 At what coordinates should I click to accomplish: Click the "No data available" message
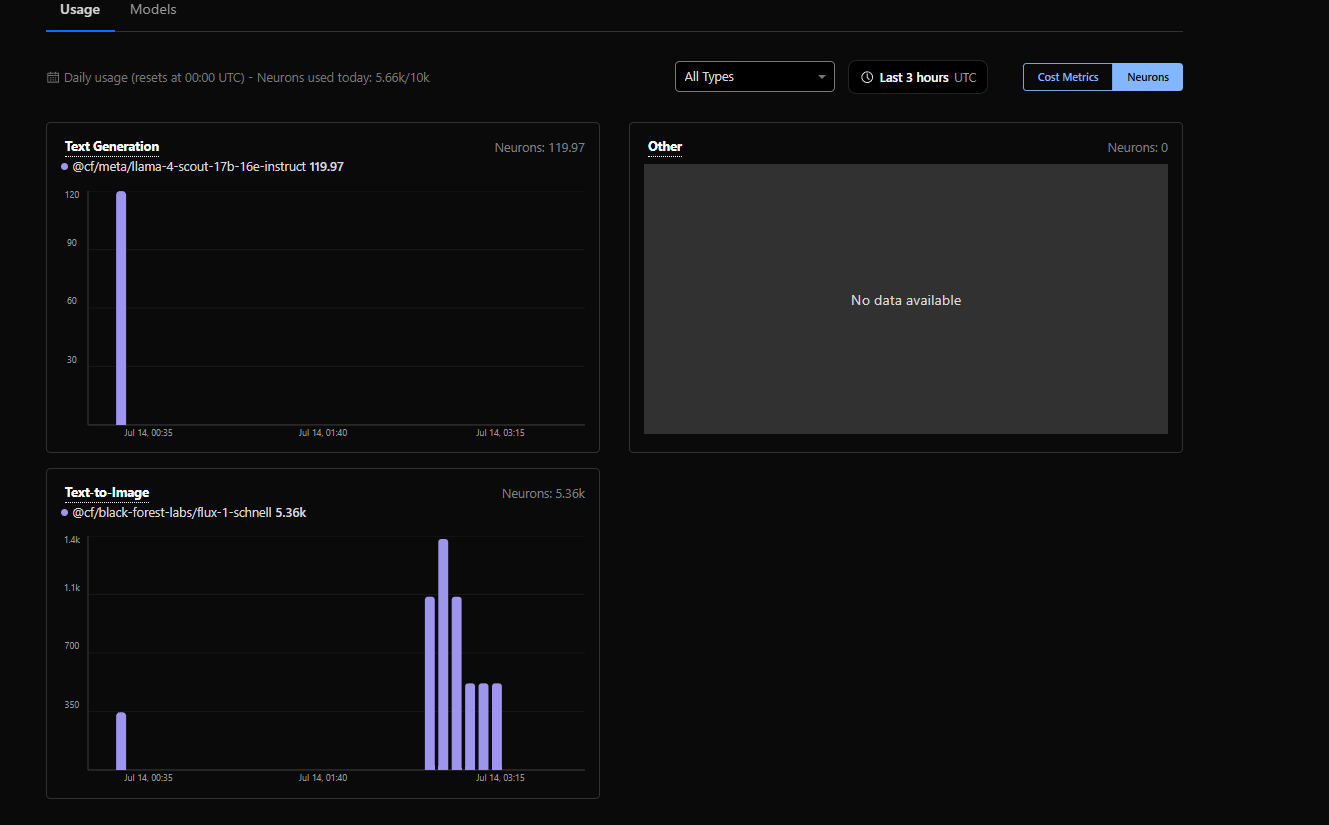coord(906,300)
